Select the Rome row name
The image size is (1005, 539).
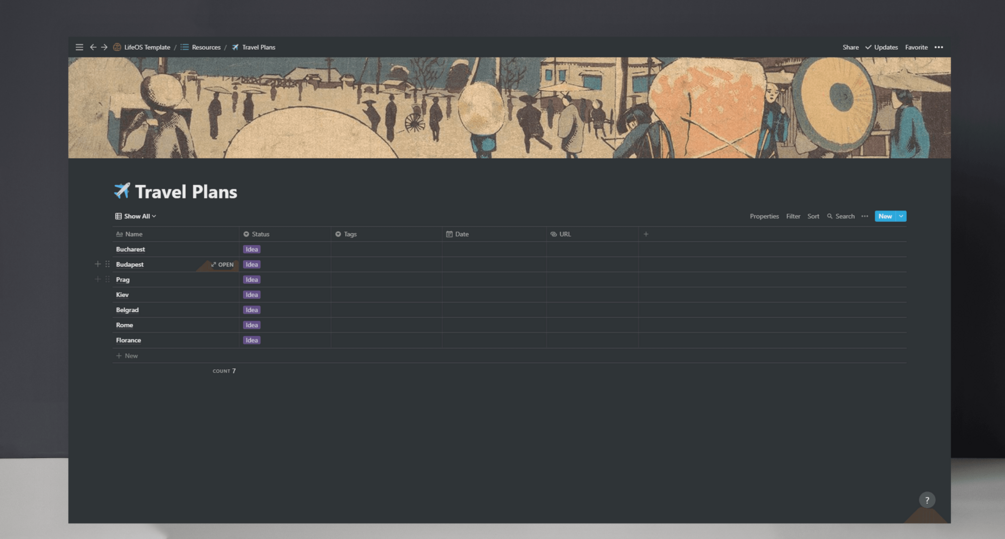[x=124, y=326]
